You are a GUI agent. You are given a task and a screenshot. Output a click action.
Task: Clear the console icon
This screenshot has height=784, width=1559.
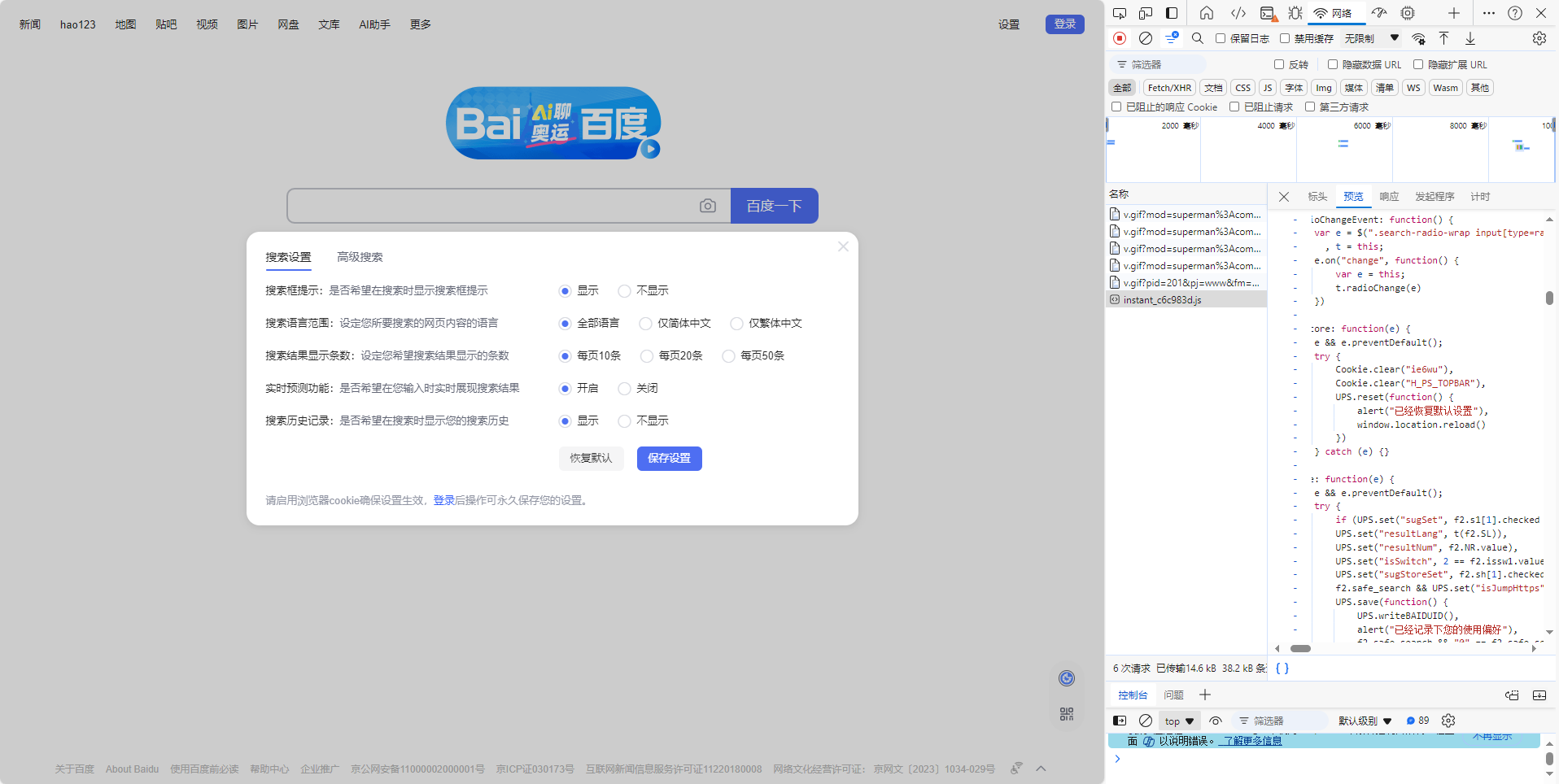pyautogui.click(x=1146, y=721)
